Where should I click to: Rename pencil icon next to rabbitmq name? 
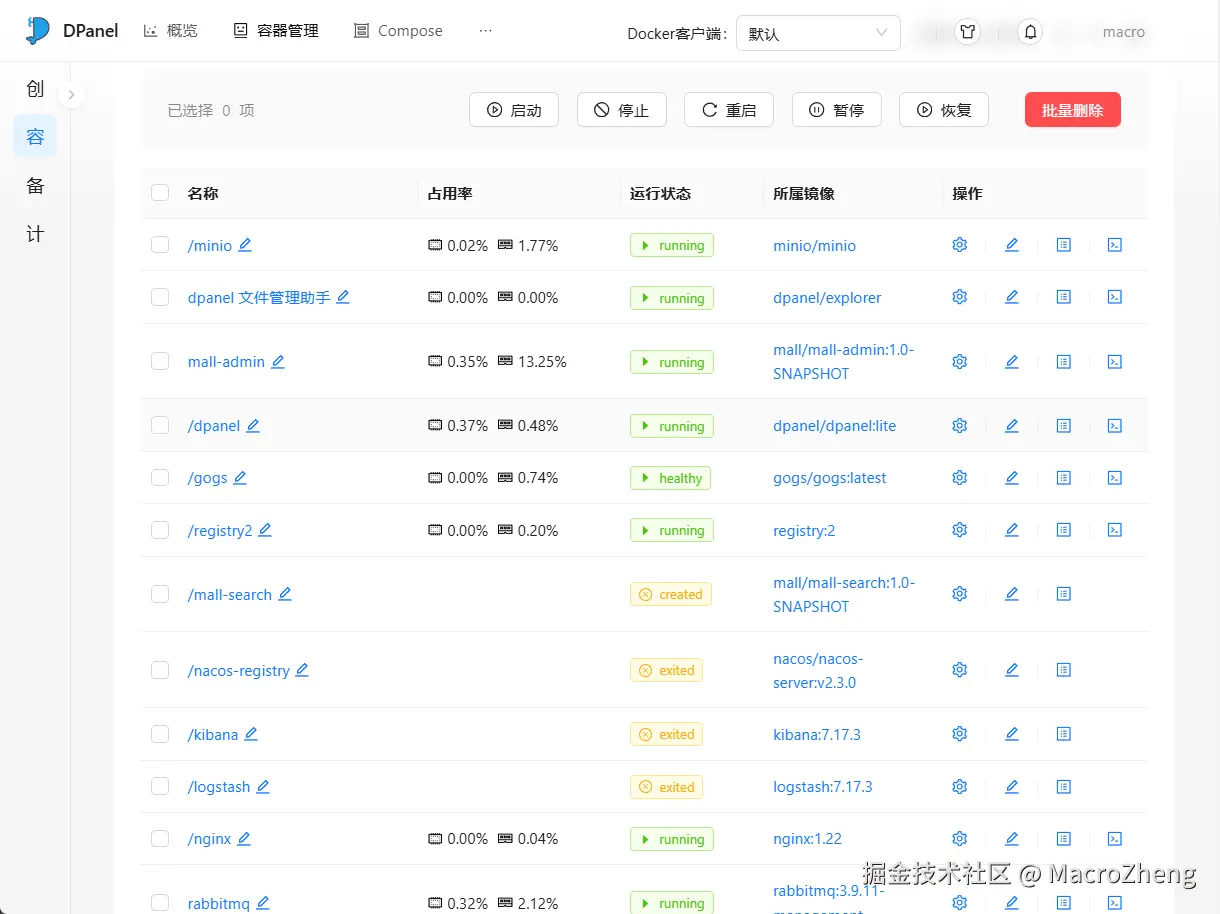263,903
